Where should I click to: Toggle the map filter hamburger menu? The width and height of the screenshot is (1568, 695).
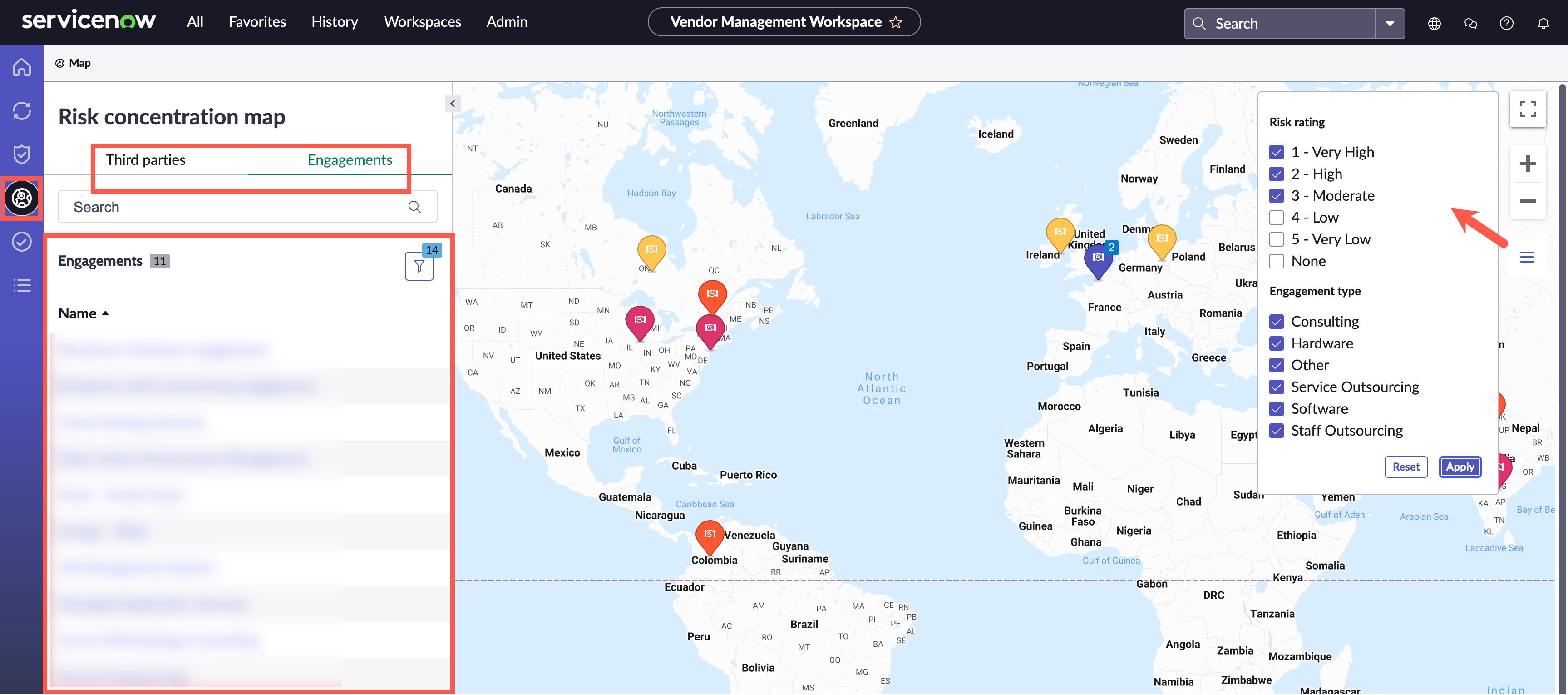click(1527, 257)
